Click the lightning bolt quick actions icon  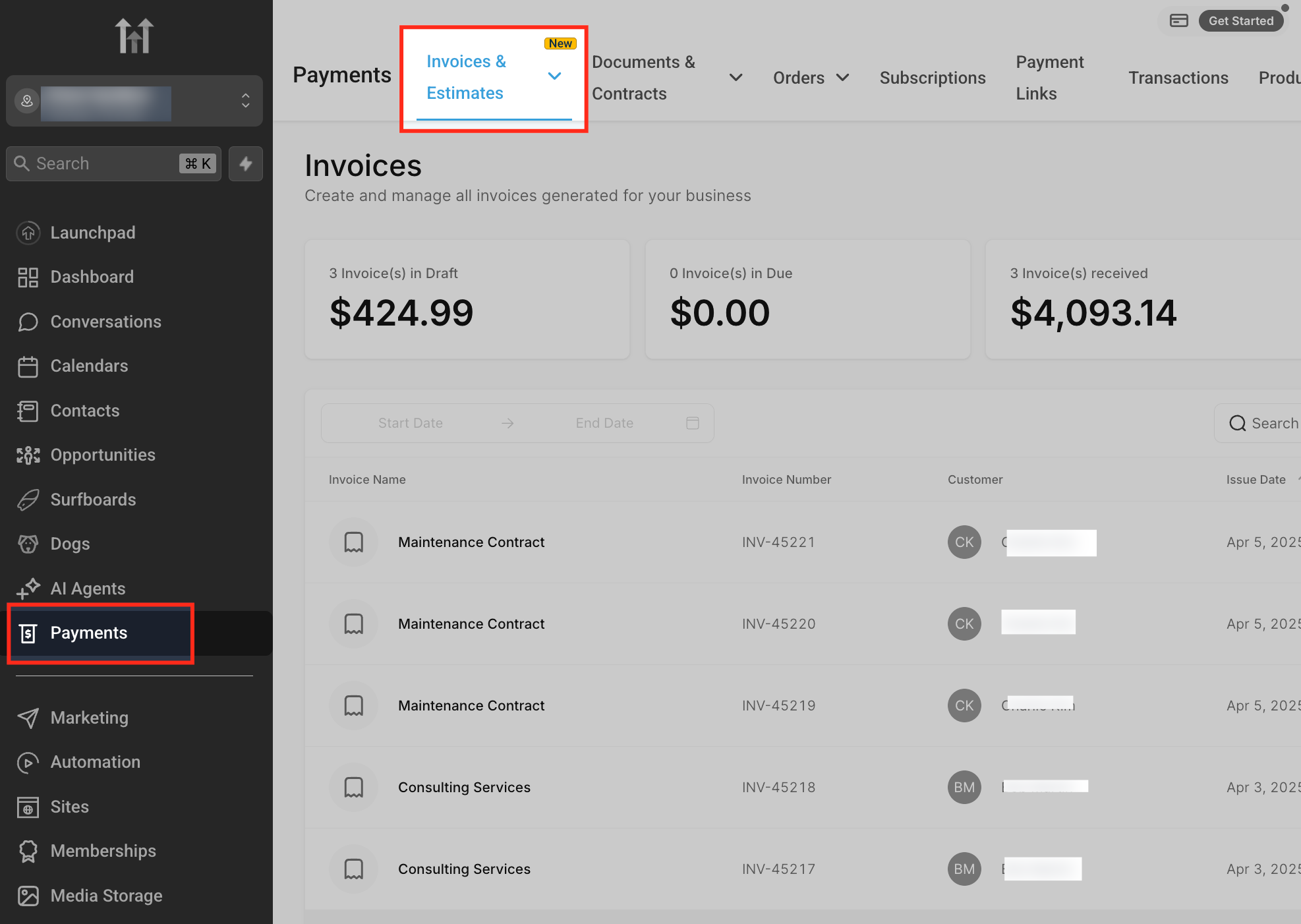click(245, 163)
